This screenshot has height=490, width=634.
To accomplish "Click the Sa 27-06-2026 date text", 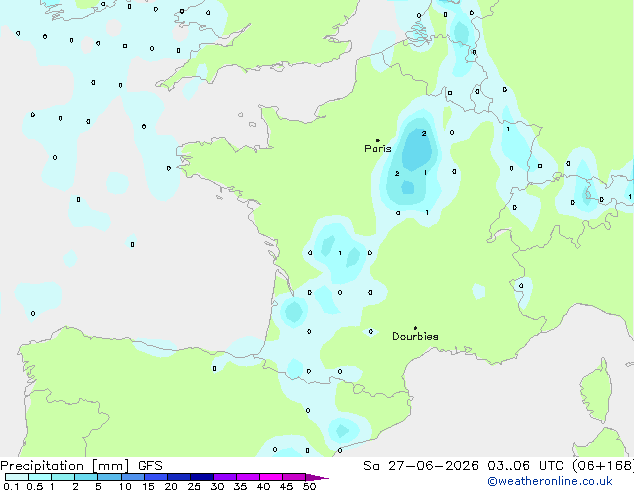I will pos(421,466).
